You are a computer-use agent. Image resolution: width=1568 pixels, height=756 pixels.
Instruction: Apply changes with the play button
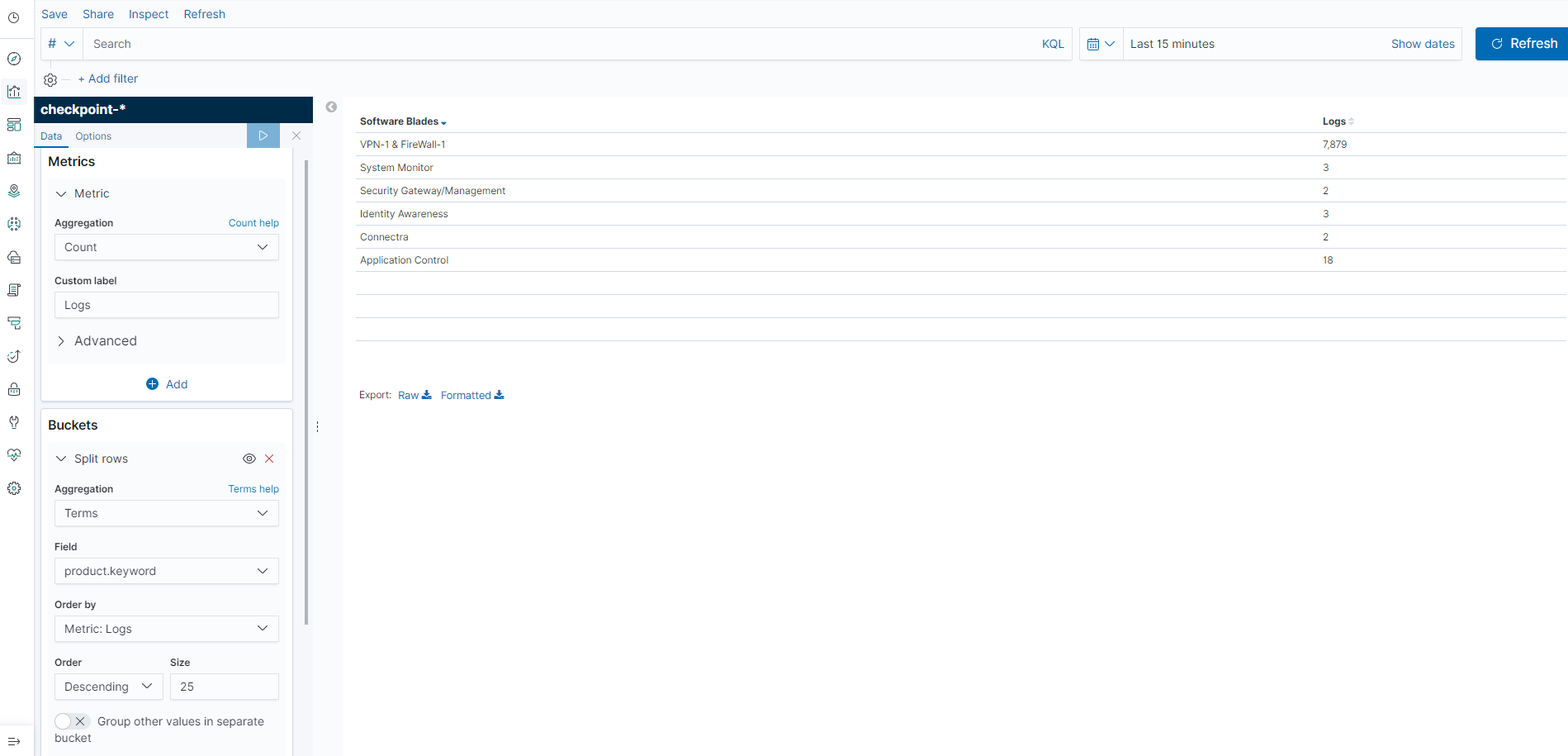click(x=263, y=135)
